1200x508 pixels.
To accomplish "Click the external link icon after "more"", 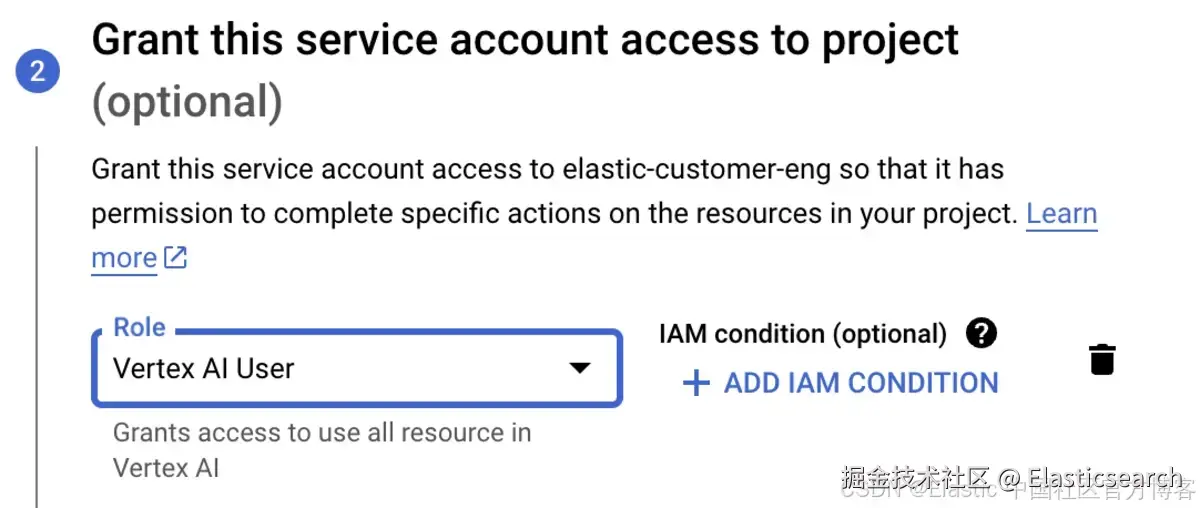I will (176, 258).
